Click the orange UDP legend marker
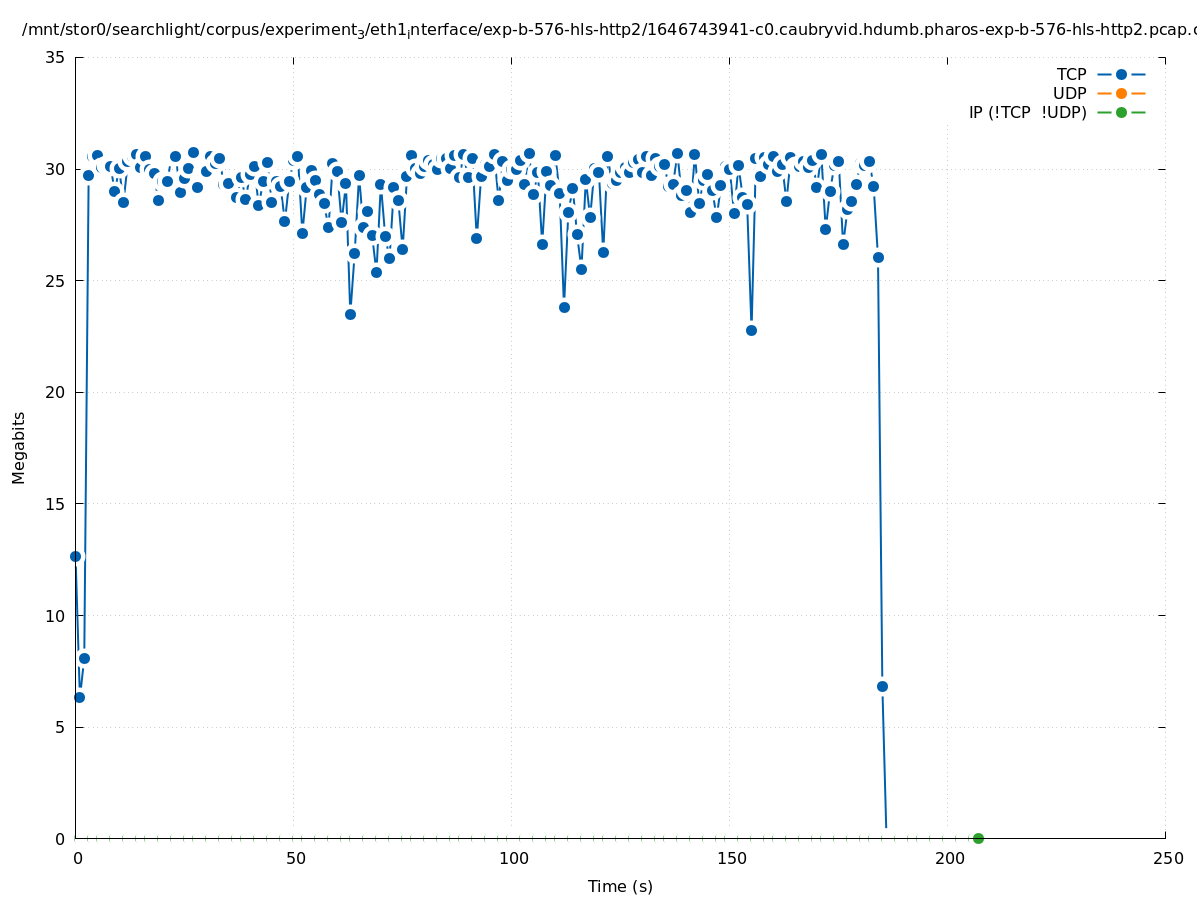This screenshot has width=1197, height=900. [1121, 93]
